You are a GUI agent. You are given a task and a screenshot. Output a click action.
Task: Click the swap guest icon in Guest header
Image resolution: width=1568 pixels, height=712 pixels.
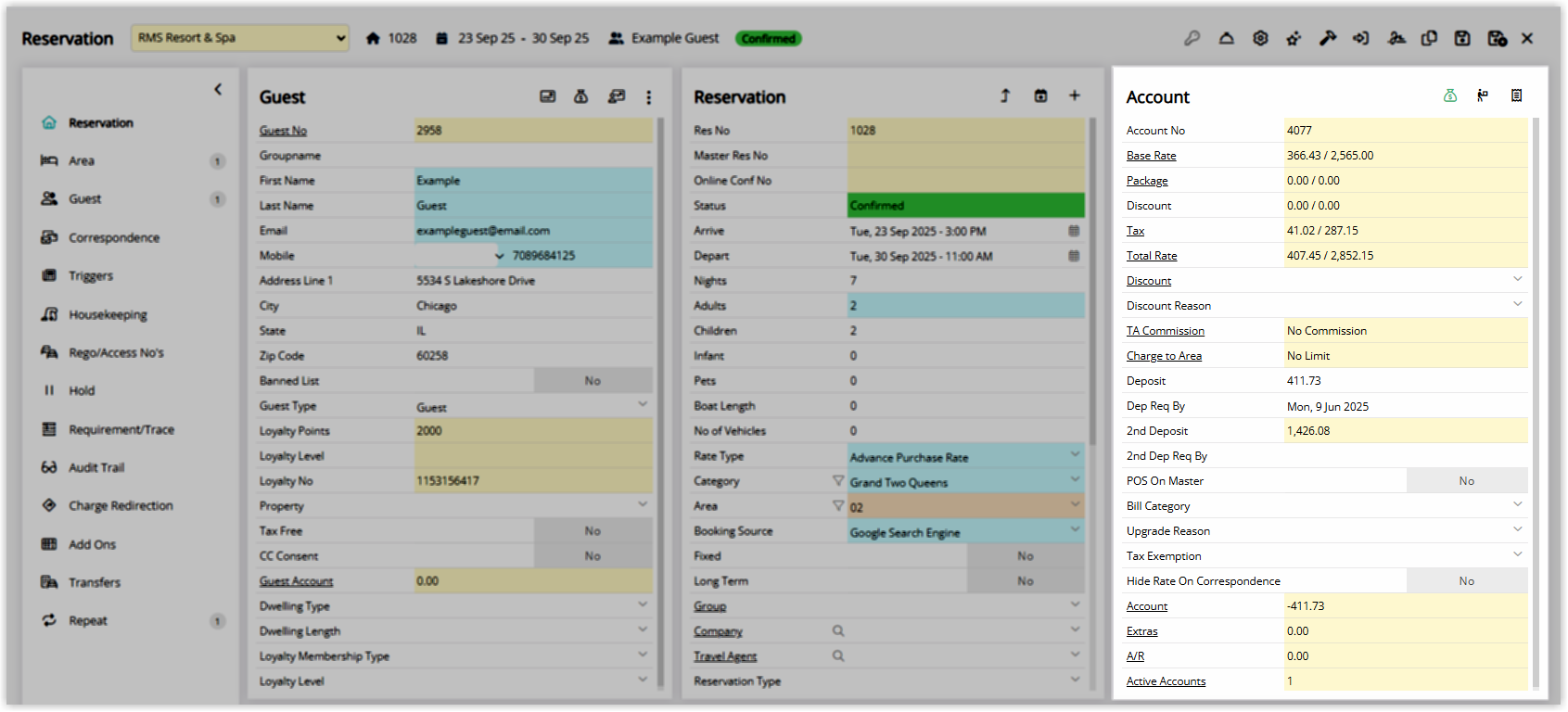(x=616, y=96)
